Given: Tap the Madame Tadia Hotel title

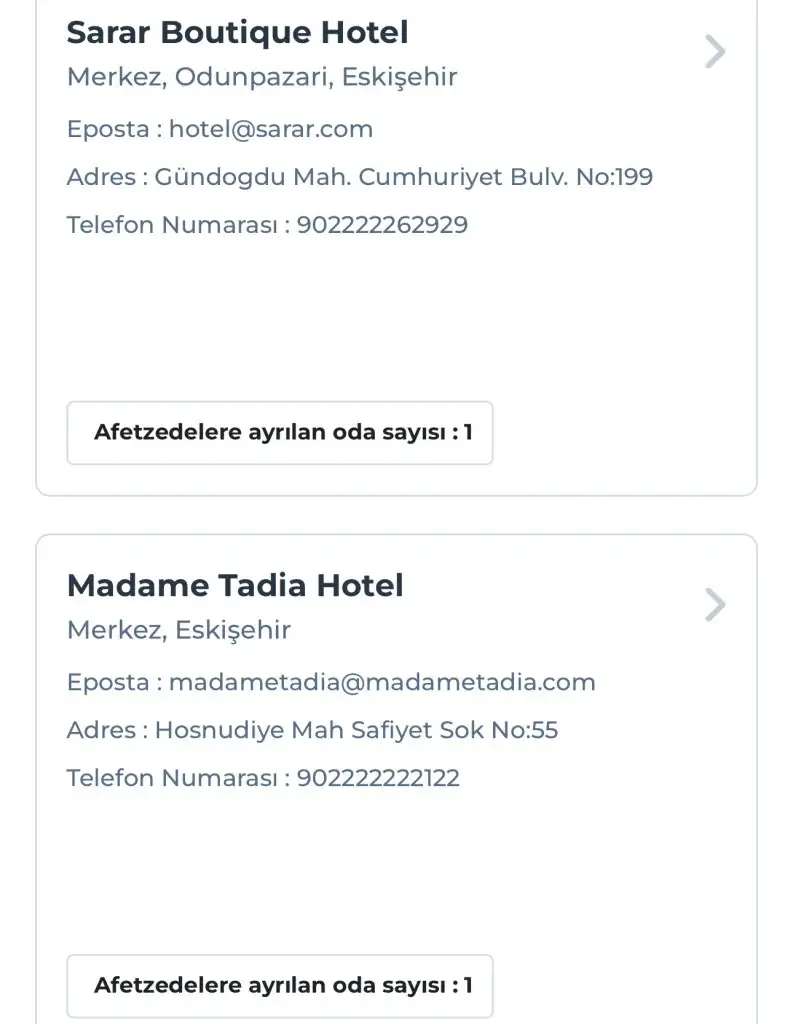Looking at the screenshot, I should point(235,586).
